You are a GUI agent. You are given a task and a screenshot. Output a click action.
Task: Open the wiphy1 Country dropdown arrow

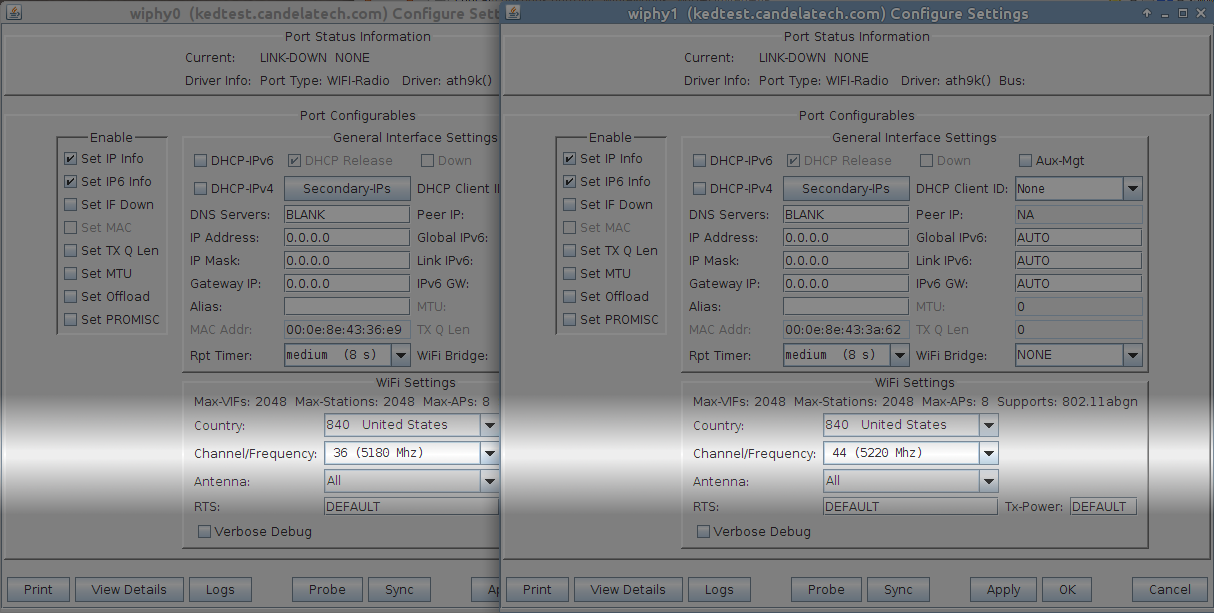click(x=988, y=425)
